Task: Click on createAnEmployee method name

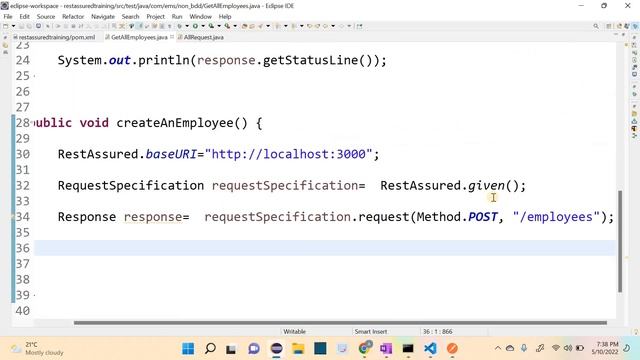Action: coord(175,123)
